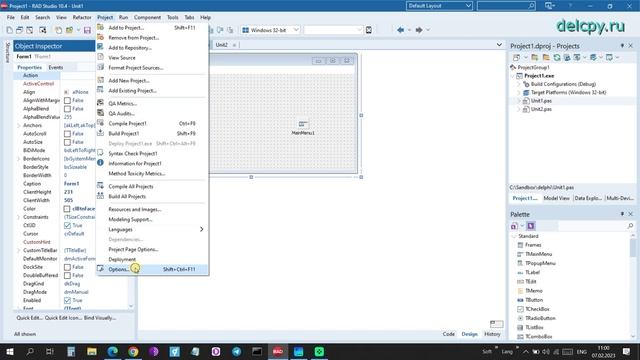The width and height of the screenshot is (640, 360).
Task: Pin the Projects panel
Action: 622,46
